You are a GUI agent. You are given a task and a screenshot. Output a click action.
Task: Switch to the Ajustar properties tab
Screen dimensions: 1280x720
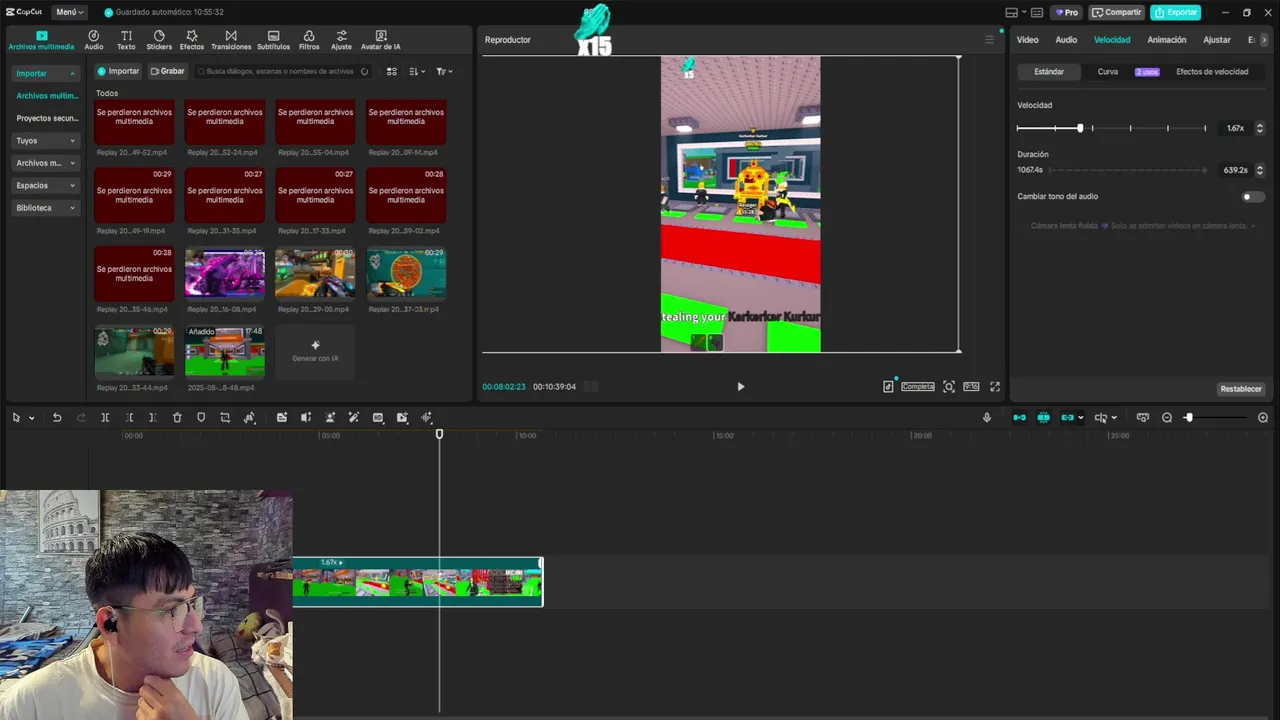1217,40
